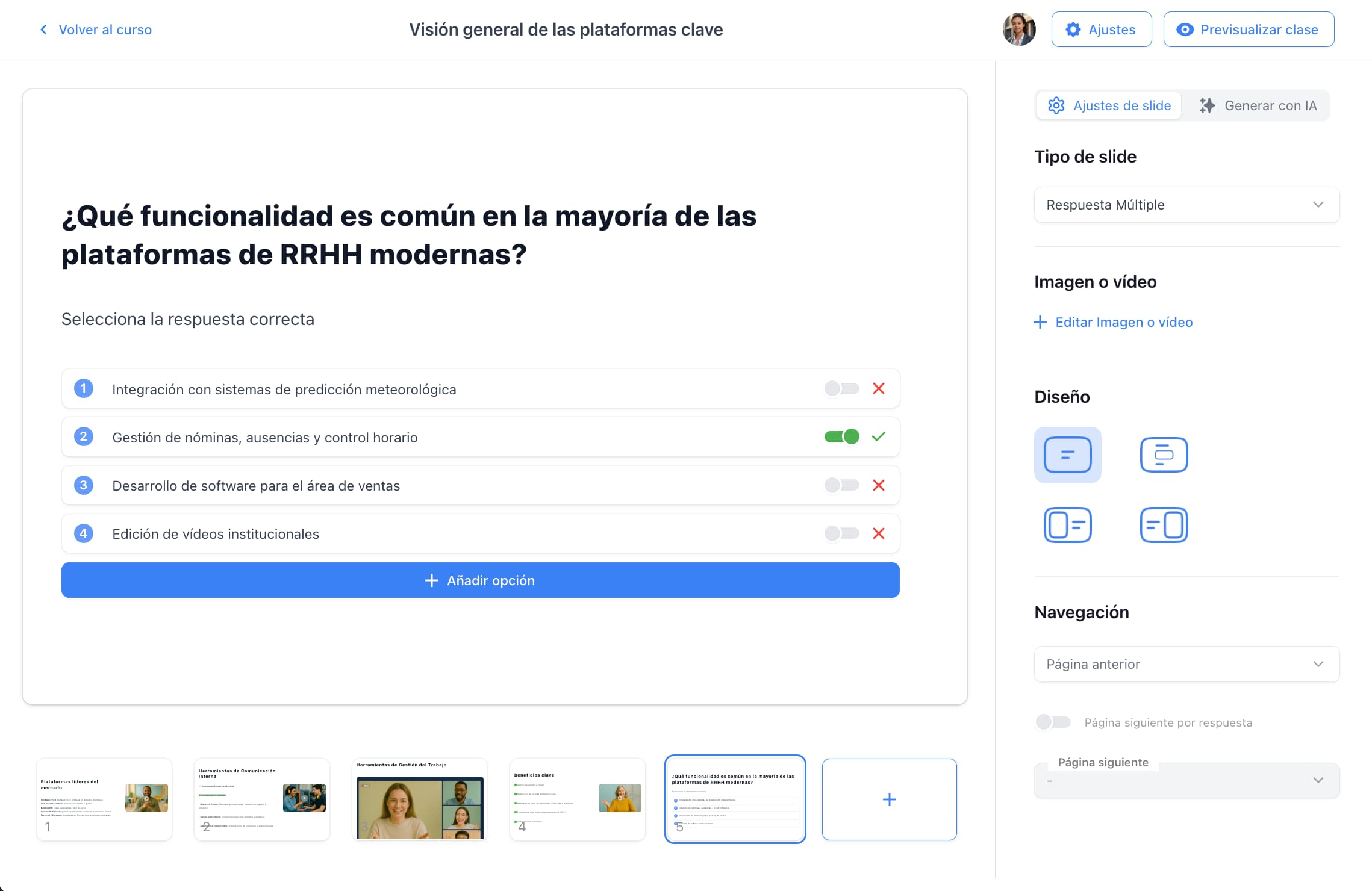Open the Navegación Página anterior dropdown
This screenshot has height=891, width=1372.
1186,664
